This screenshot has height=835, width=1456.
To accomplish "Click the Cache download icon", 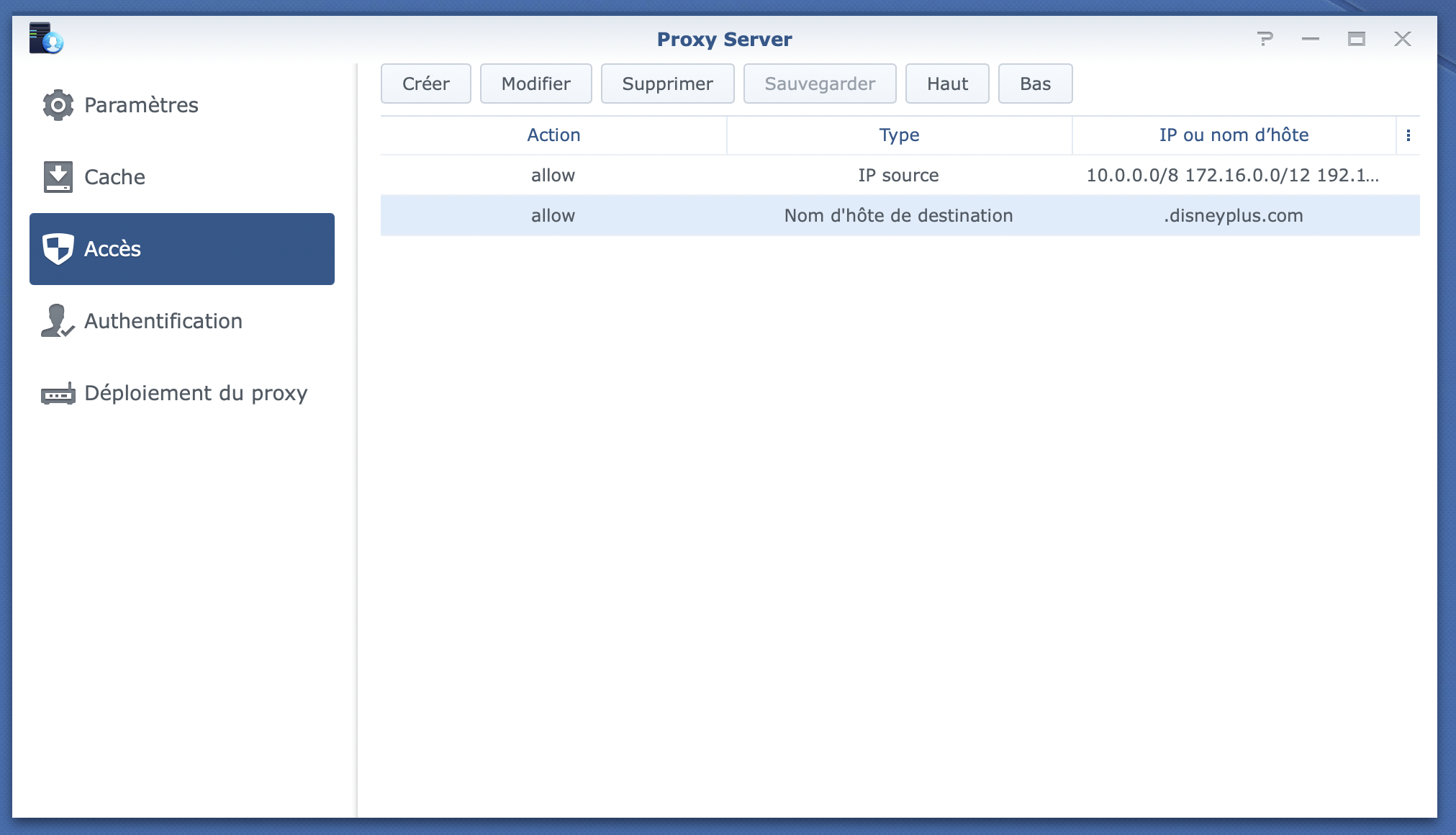I will pos(58,177).
